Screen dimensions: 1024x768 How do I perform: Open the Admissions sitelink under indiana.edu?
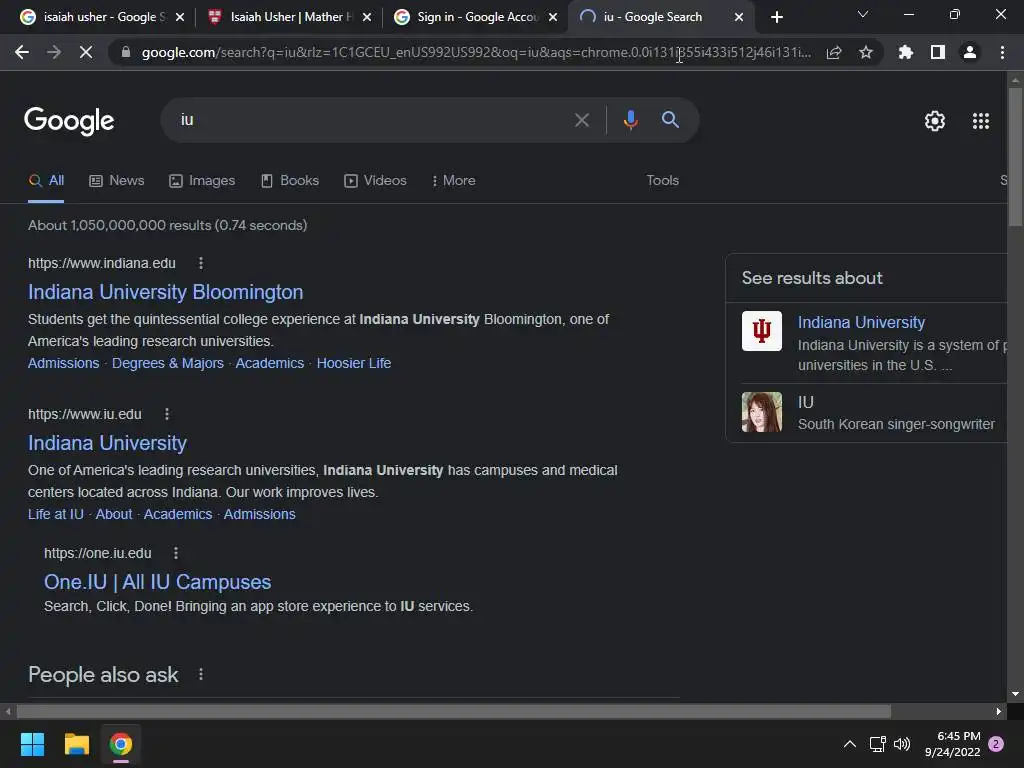point(63,363)
